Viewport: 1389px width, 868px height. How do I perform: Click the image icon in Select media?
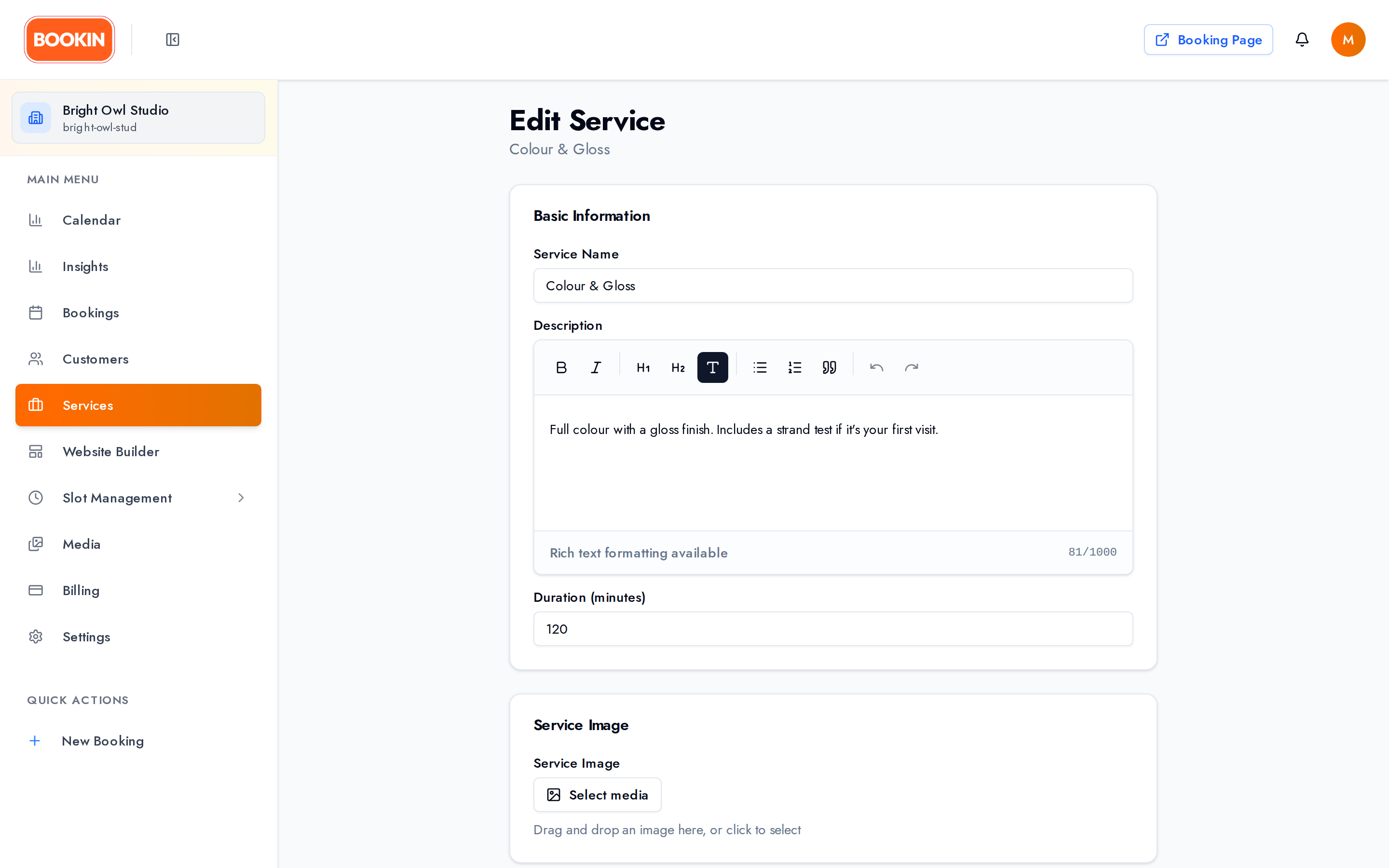click(x=553, y=795)
